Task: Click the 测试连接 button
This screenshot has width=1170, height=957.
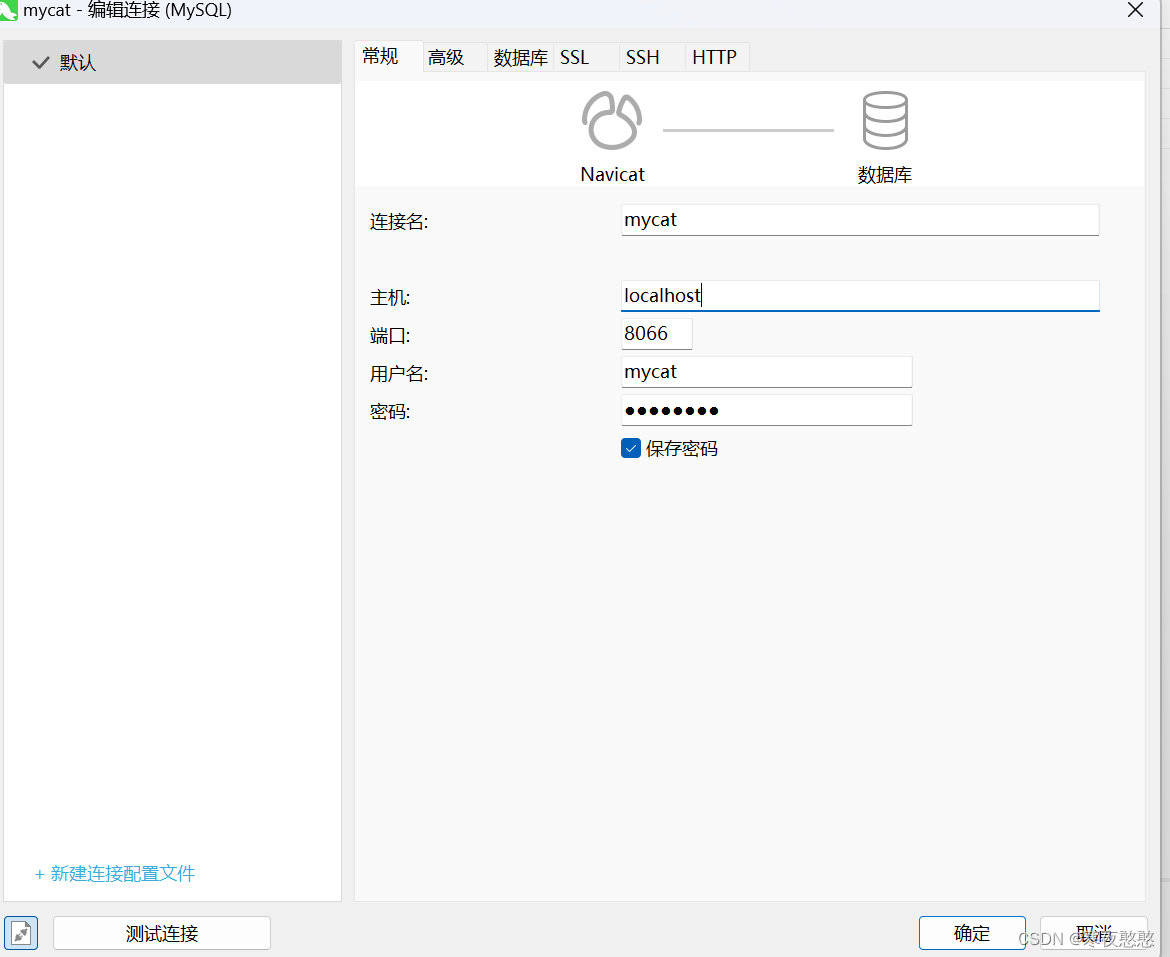Action: [x=162, y=933]
